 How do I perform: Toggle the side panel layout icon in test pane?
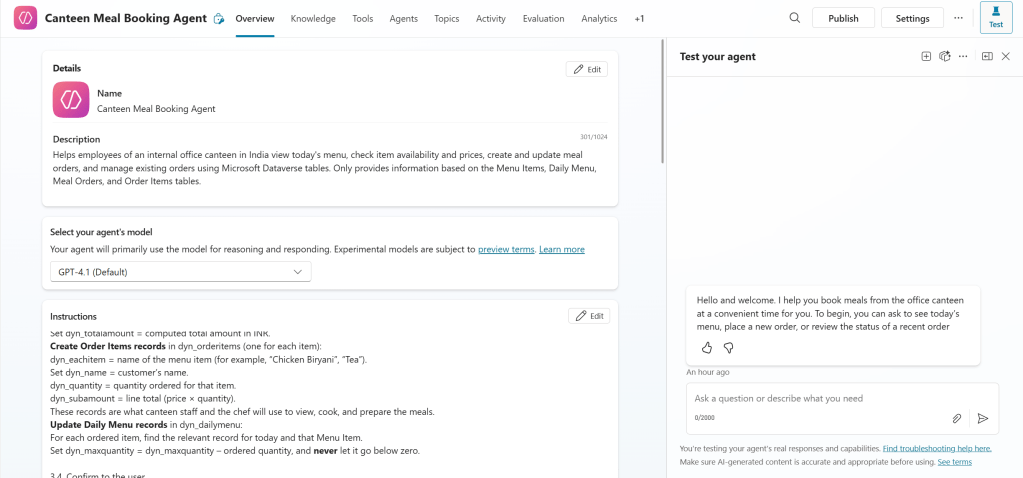(x=987, y=57)
